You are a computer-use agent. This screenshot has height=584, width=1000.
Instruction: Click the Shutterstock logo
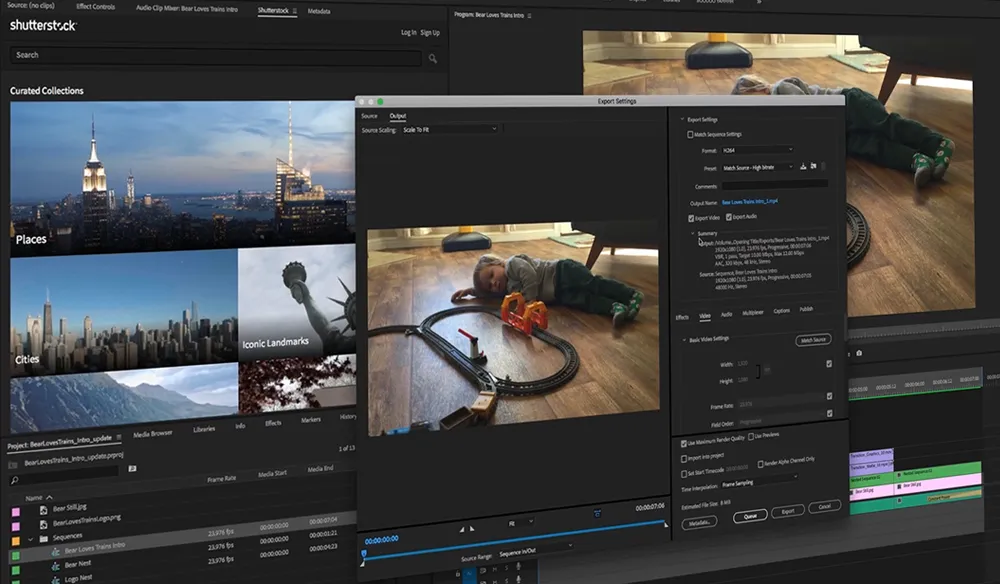(x=43, y=26)
